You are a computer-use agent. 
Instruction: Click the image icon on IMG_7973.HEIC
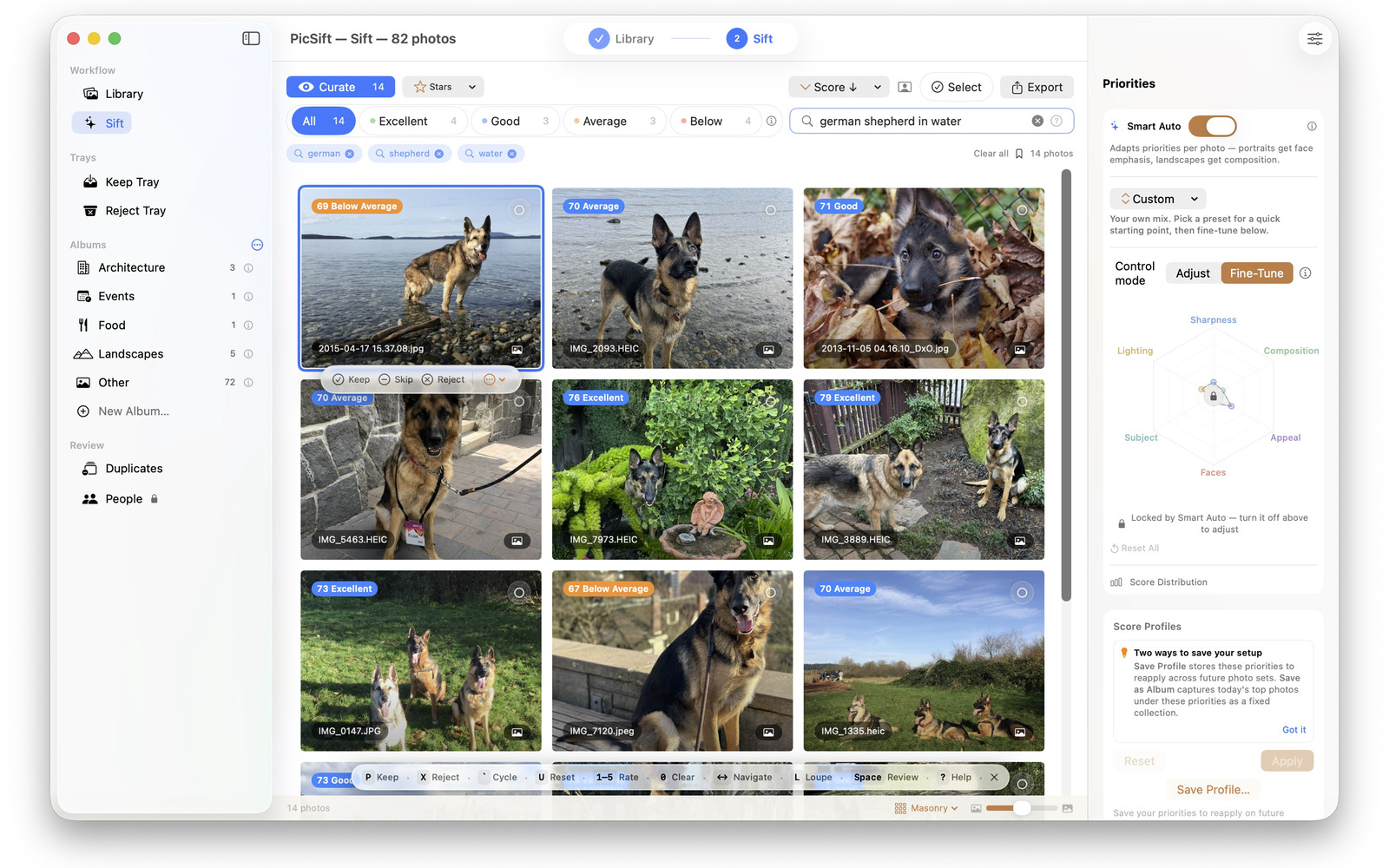pyautogui.click(x=768, y=541)
